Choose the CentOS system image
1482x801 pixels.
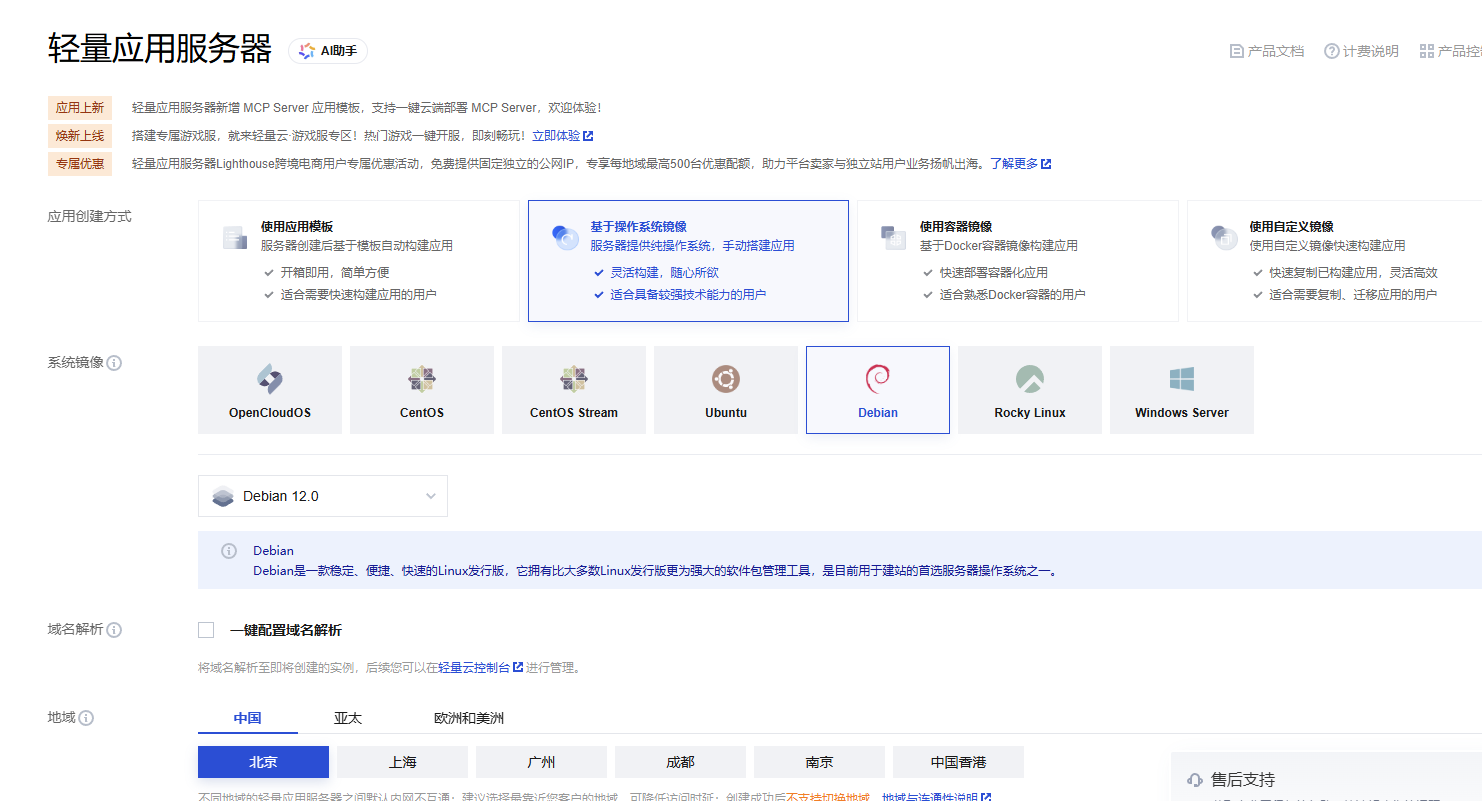click(422, 390)
